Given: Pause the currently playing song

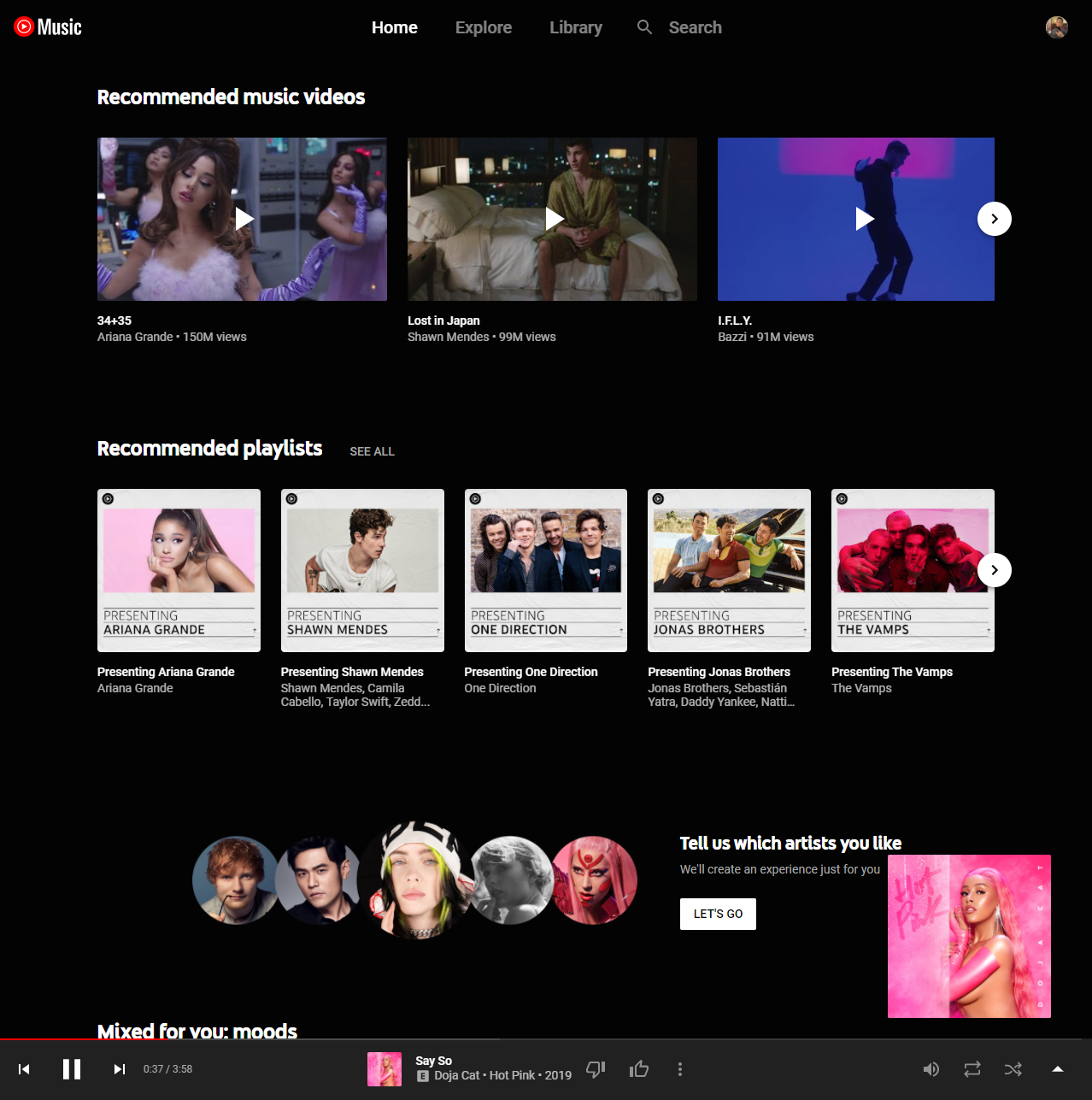Looking at the screenshot, I should (x=72, y=1069).
